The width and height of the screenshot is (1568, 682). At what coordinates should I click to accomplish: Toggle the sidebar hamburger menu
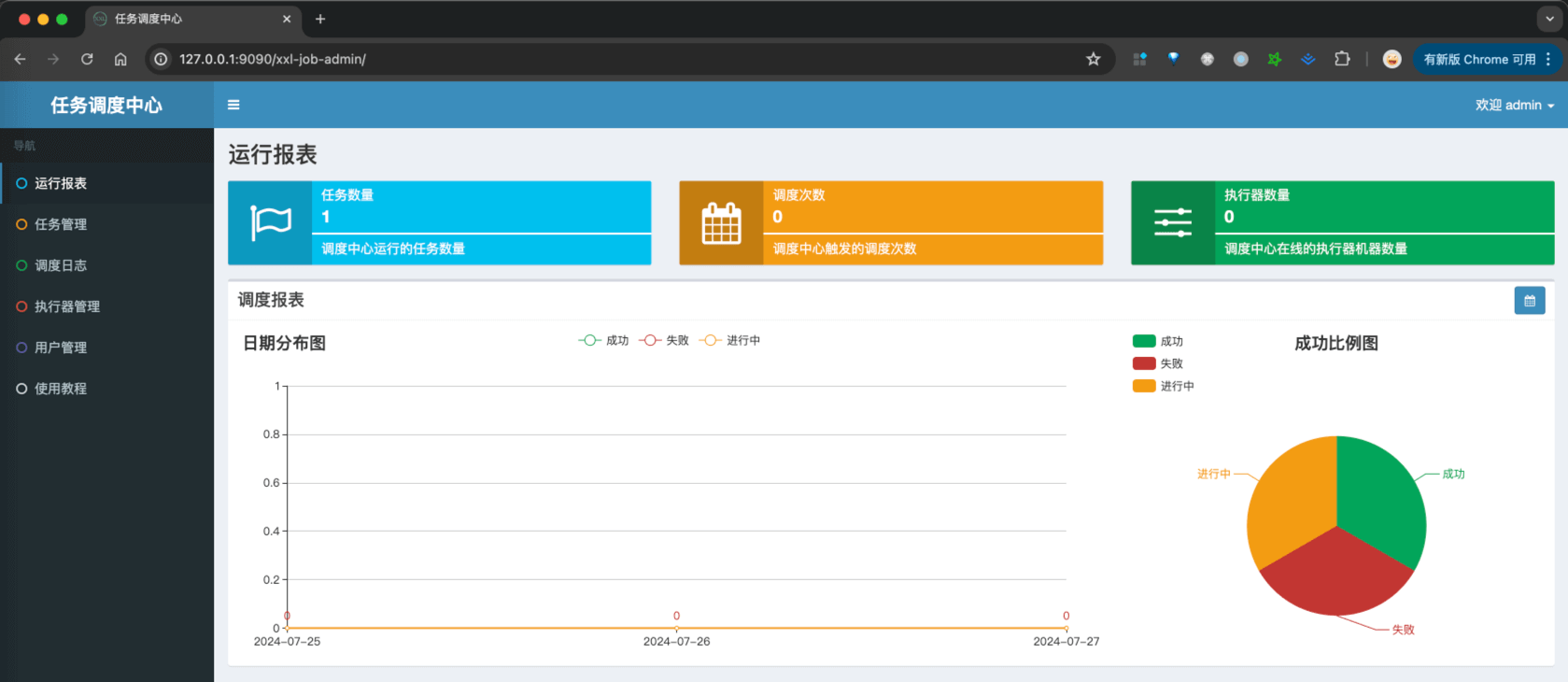(233, 105)
